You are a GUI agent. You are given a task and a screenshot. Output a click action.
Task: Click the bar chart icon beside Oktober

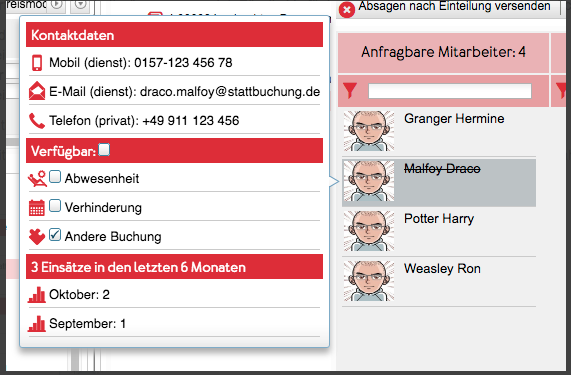coord(37,295)
